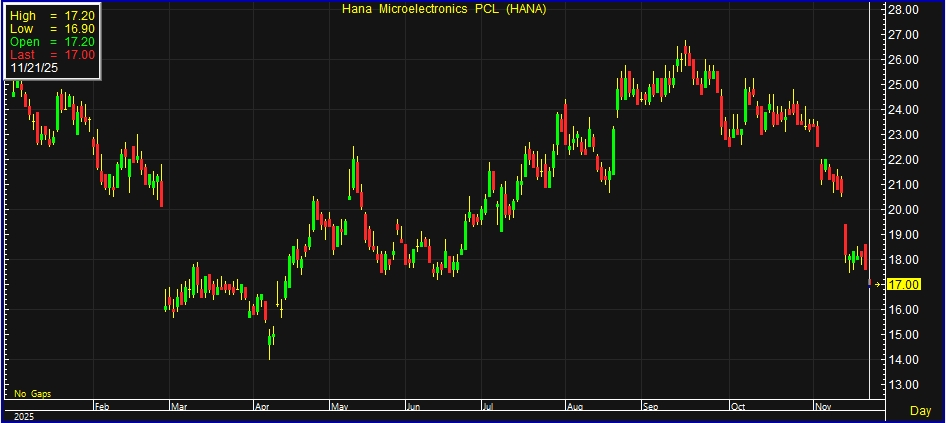Click the Feb label on the time axis
The width and height of the screenshot is (946, 423).
(x=100, y=407)
